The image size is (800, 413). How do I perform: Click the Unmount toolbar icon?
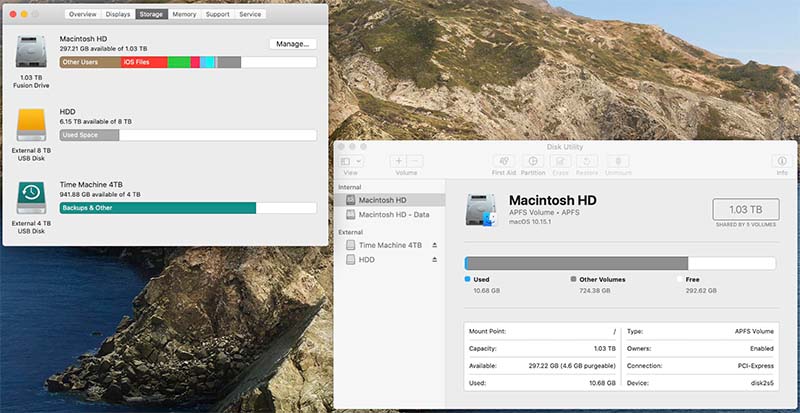[618, 161]
